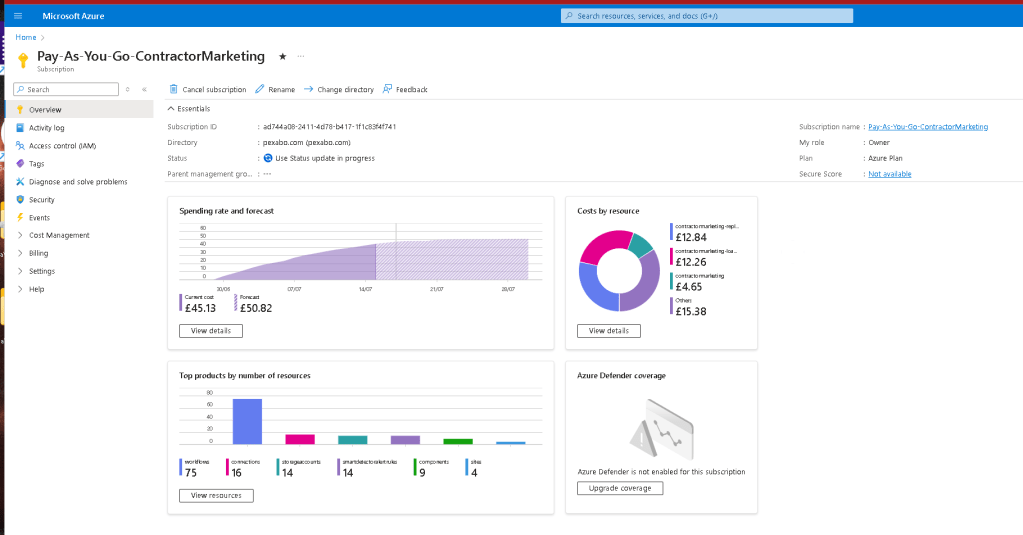Screen dimensions: 1023x535
Task: Click the blue workflows bar in chart
Action: [247, 421]
